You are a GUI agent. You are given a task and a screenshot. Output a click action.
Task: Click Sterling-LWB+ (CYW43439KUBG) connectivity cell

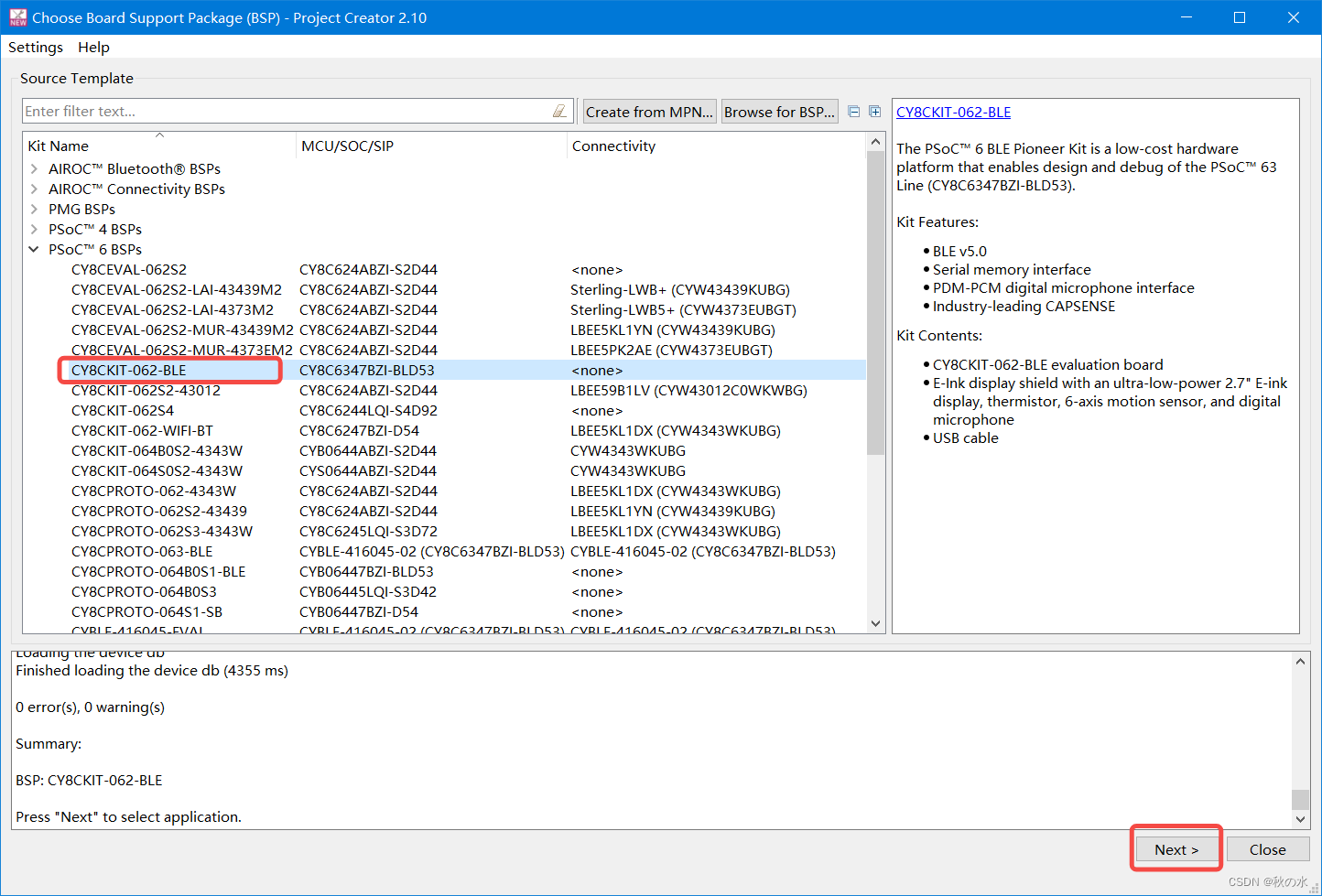tap(680, 289)
